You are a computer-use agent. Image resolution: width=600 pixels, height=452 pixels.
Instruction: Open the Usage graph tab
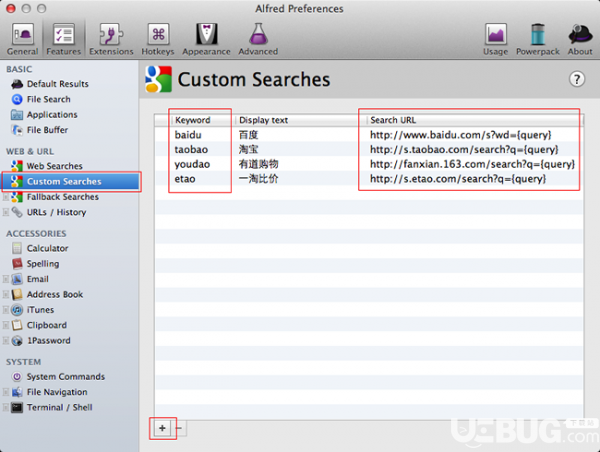click(496, 39)
